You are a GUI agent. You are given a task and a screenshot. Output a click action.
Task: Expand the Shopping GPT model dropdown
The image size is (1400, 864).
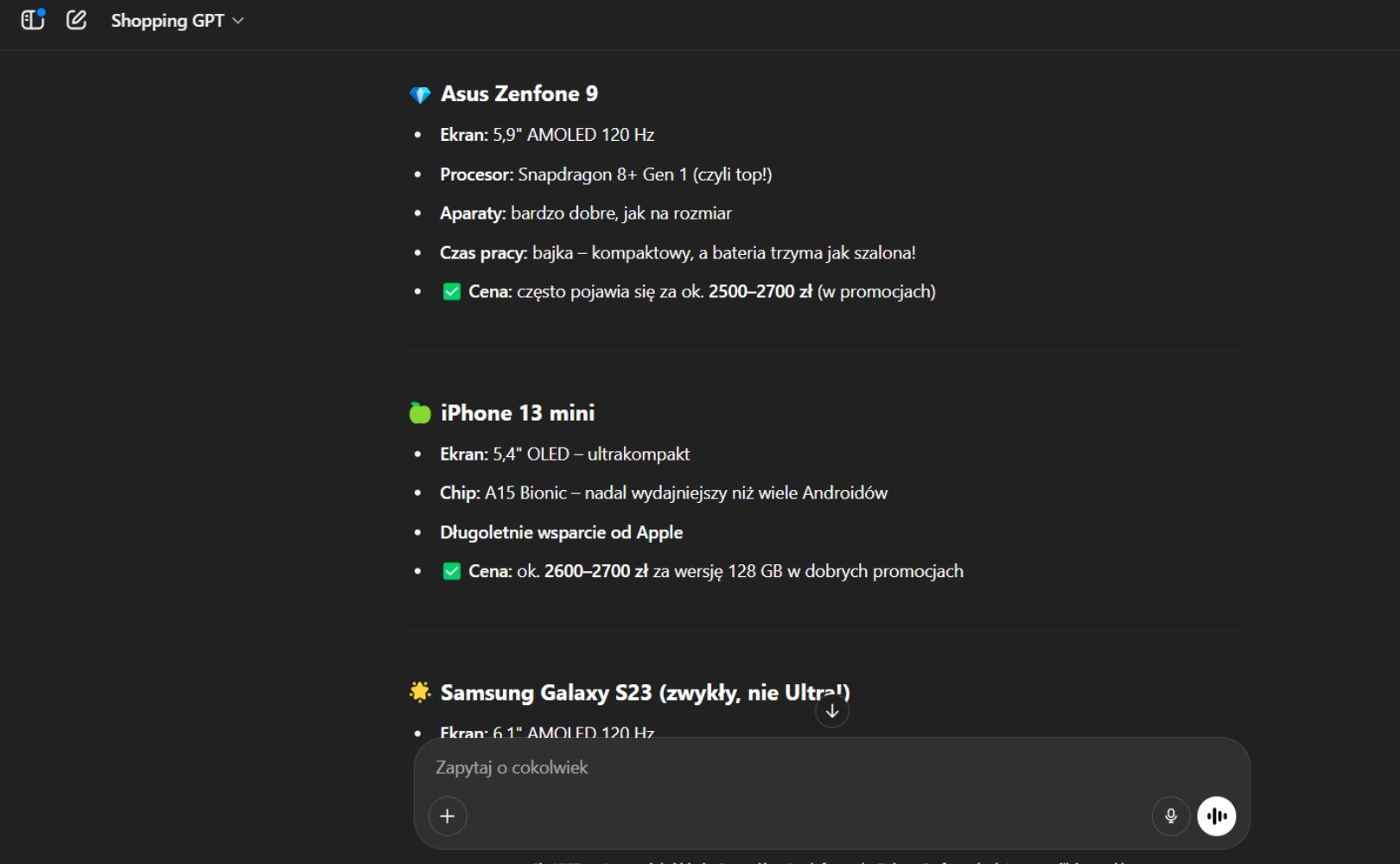[177, 21]
